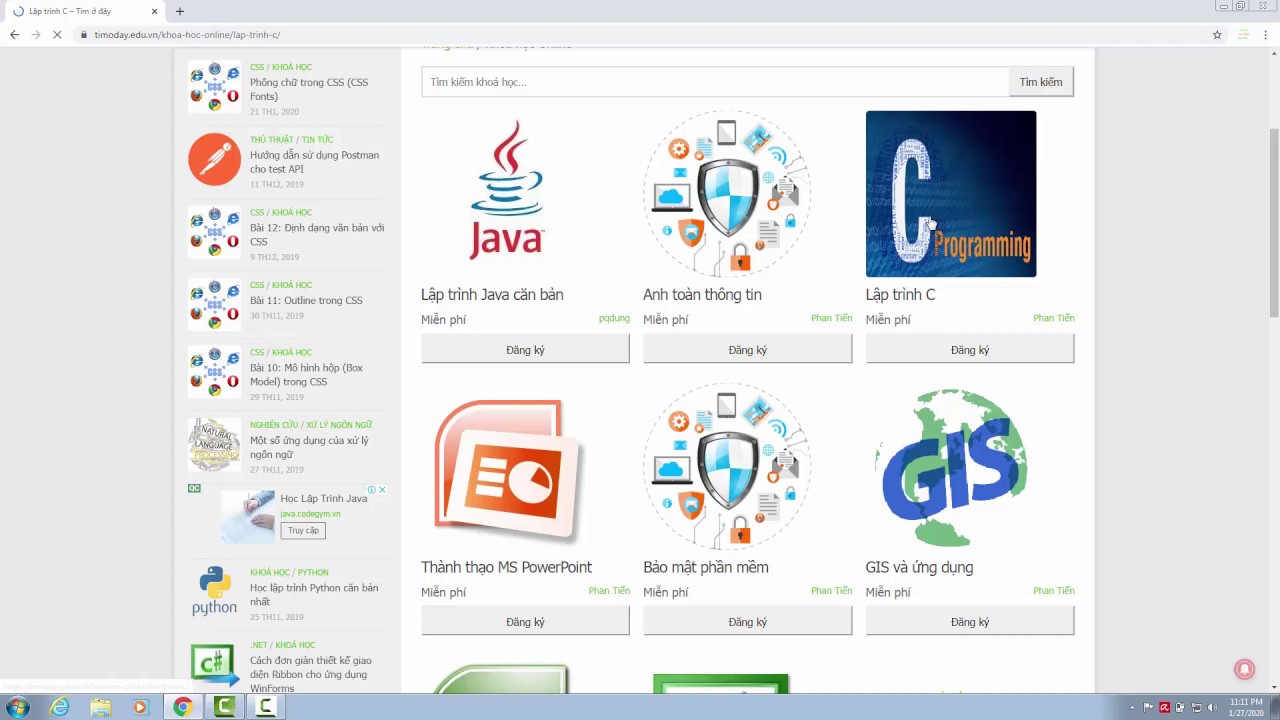Screen dimensions: 1280x720
Task: Stop loading the page
Action: [x=57, y=35]
